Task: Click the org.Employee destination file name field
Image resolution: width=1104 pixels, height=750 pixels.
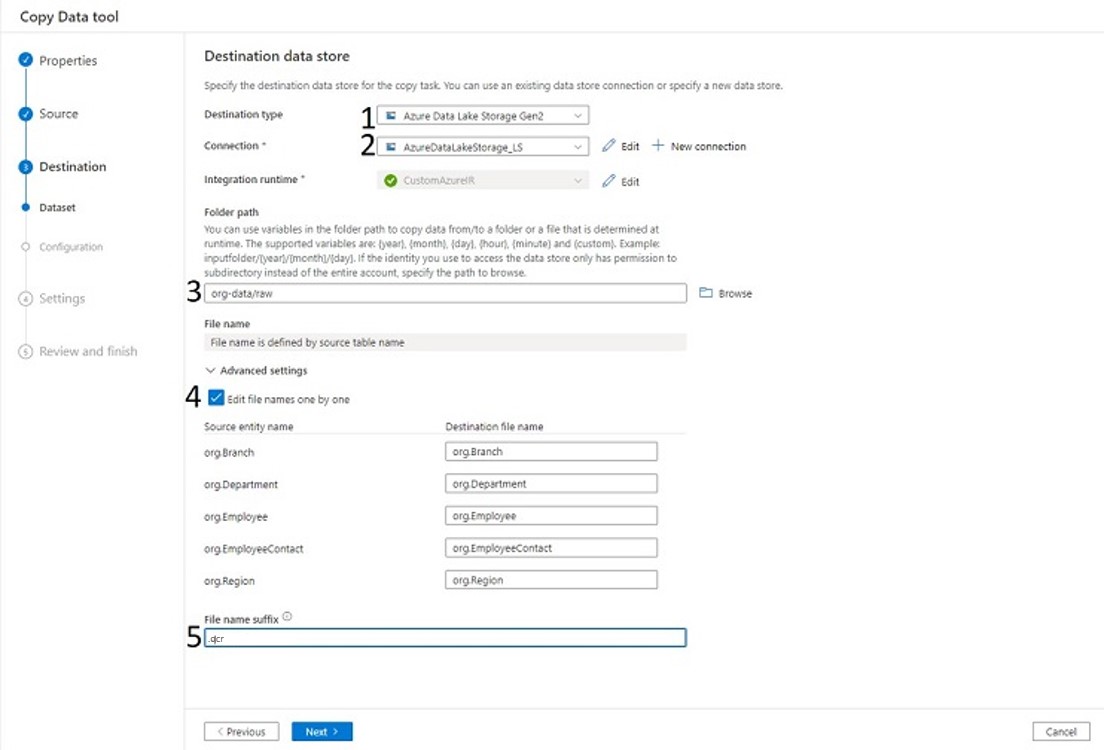Action: click(551, 516)
